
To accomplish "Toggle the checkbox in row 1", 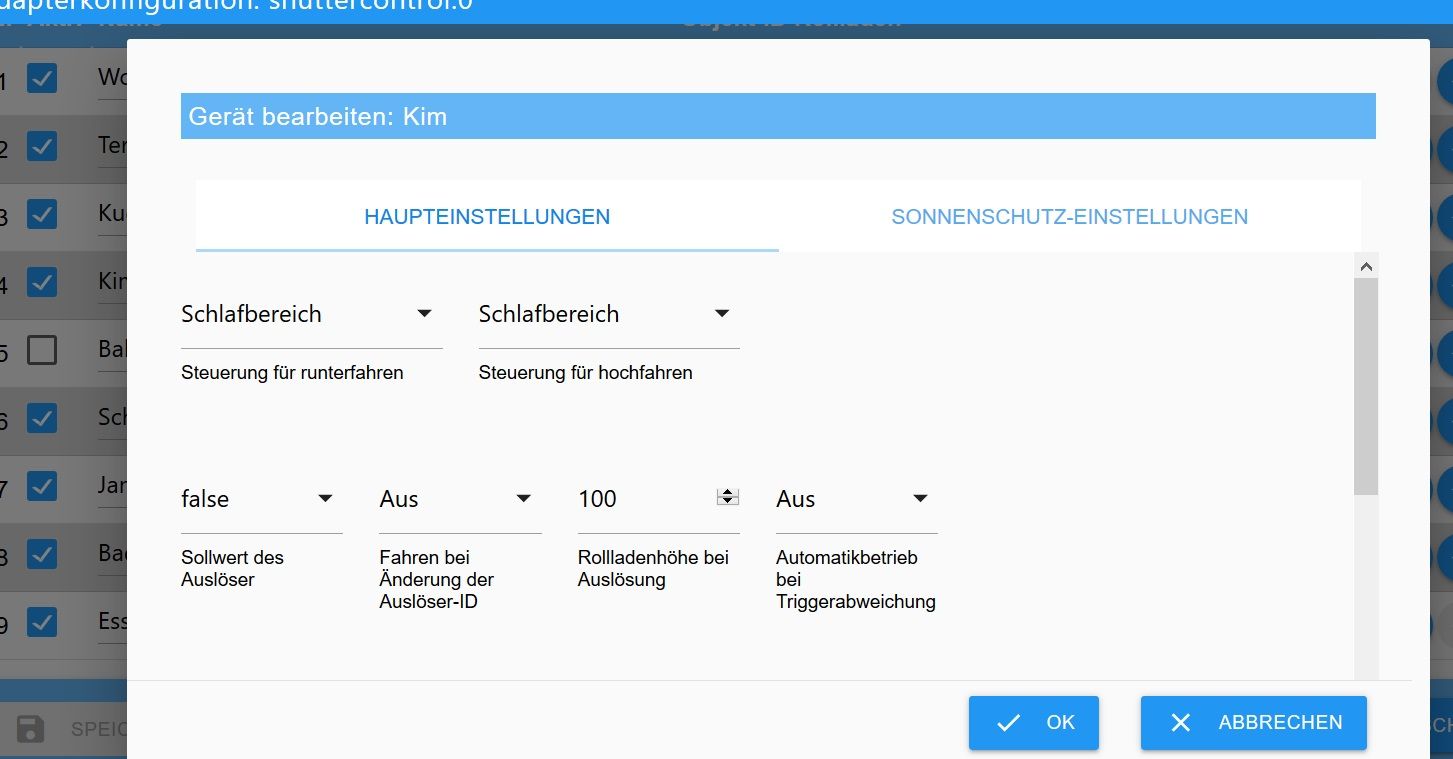I will 42,78.
